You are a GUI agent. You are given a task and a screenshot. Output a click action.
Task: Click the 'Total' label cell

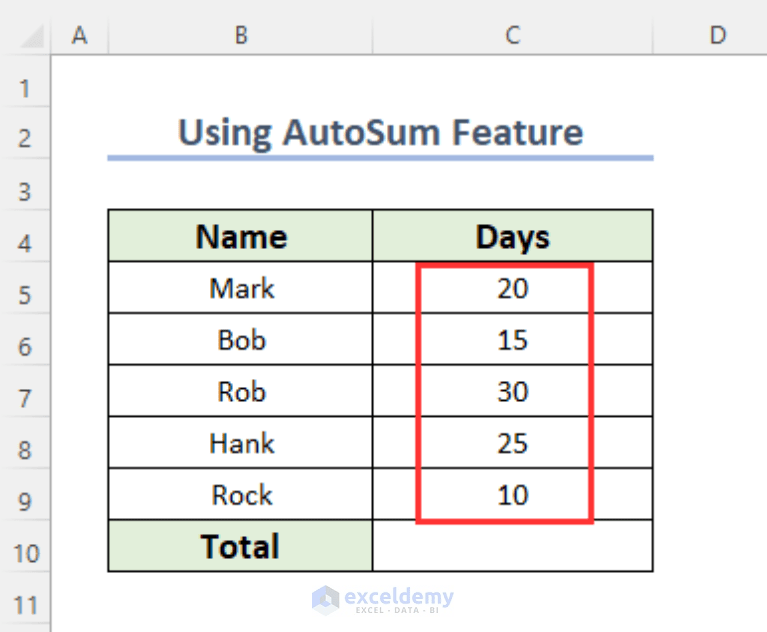tap(241, 546)
